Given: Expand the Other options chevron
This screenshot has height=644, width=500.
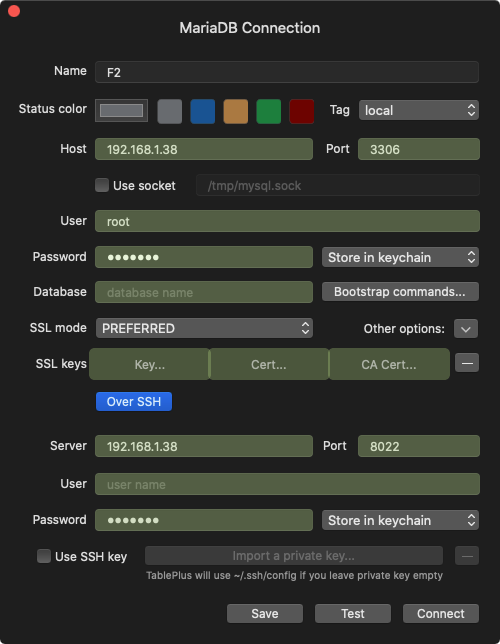Looking at the screenshot, I should [x=466, y=329].
